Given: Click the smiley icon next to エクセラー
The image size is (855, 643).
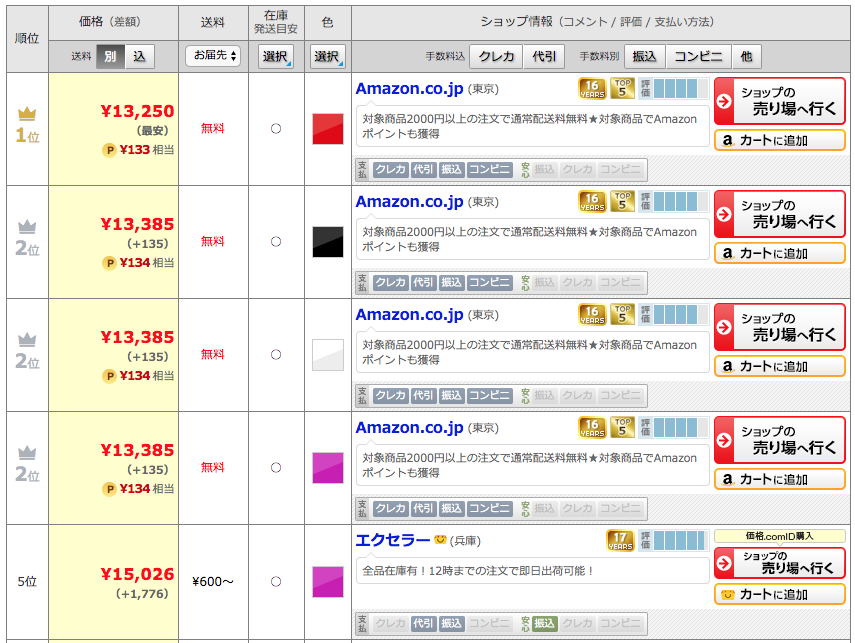Looking at the screenshot, I should tap(440, 539).
